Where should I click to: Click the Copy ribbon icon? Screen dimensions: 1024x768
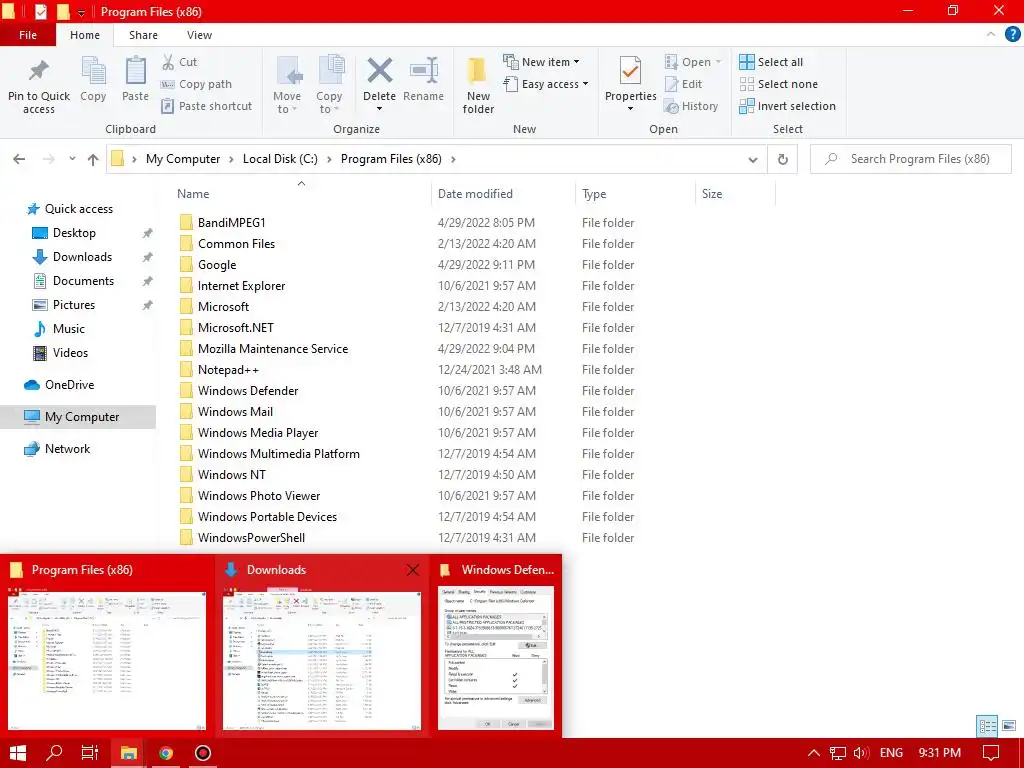pyautogui.click(x=93, y=71)
